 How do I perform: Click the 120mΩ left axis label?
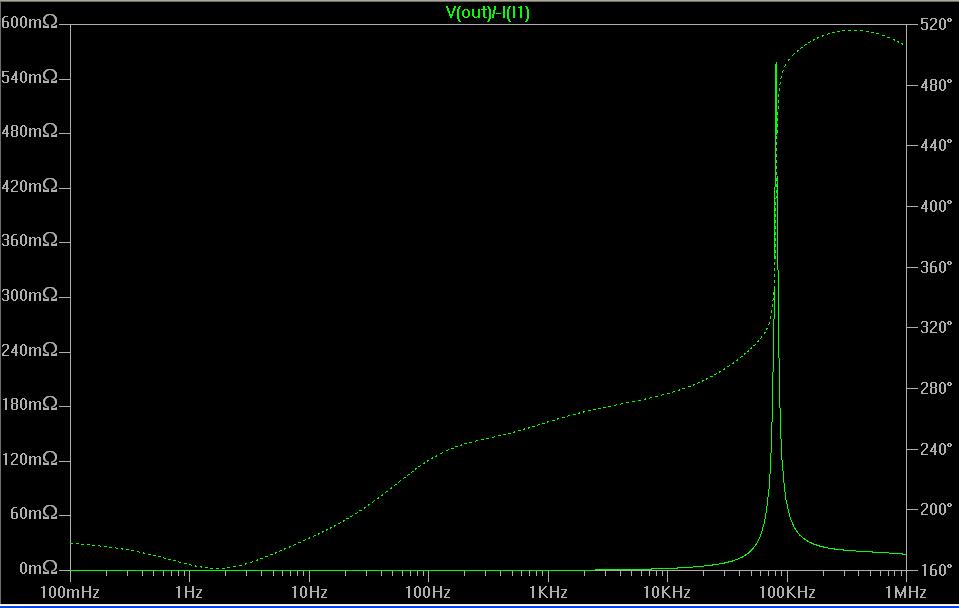(x=29, y=459)
